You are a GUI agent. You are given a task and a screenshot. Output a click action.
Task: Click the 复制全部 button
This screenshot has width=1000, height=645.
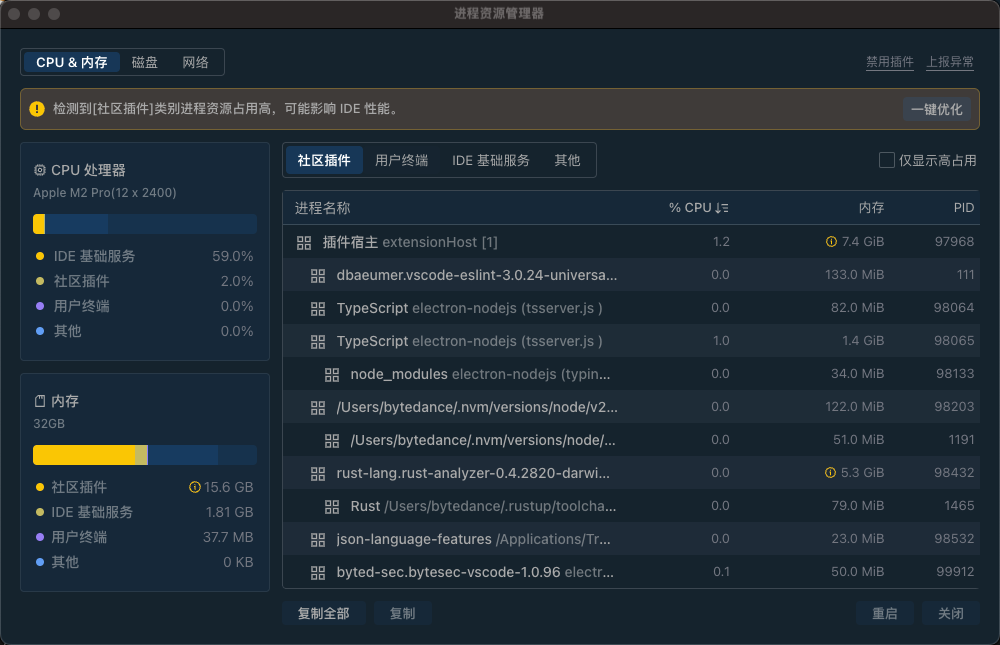point(323,613)
